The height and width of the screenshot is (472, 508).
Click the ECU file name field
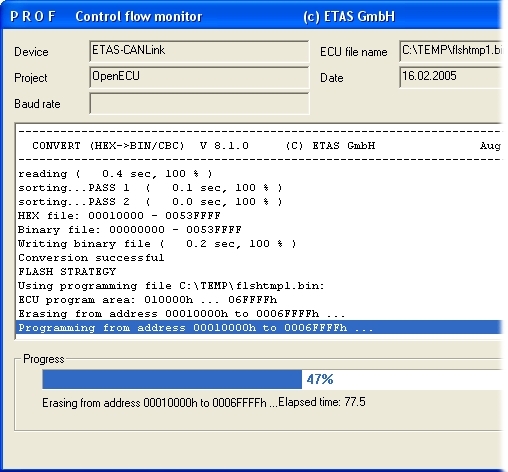(x=451, y=51)
